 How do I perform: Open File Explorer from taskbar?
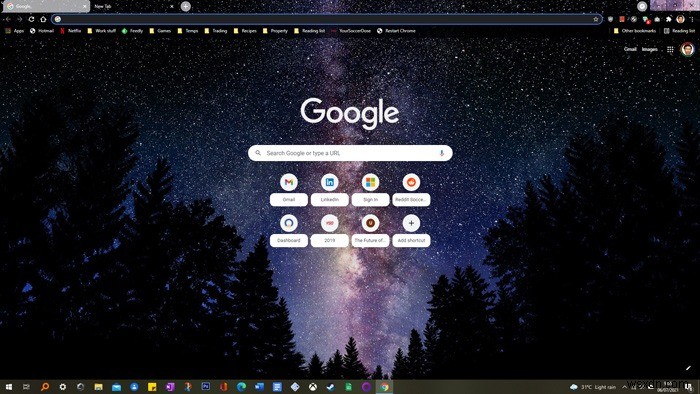pyautogui.click(x=98, y=387)
